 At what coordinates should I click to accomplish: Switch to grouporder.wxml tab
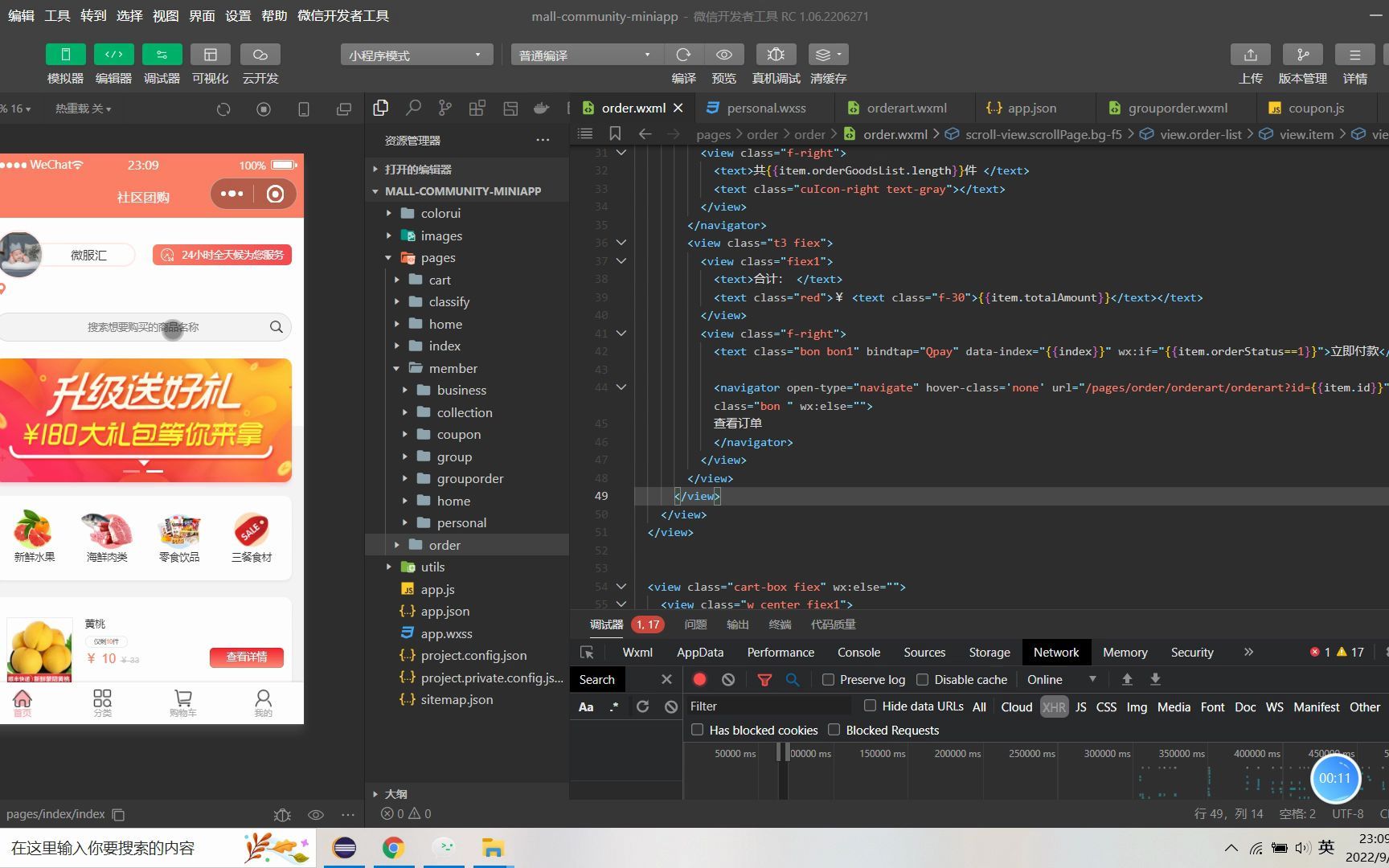pyautogui.click(x=1178, y=108)
